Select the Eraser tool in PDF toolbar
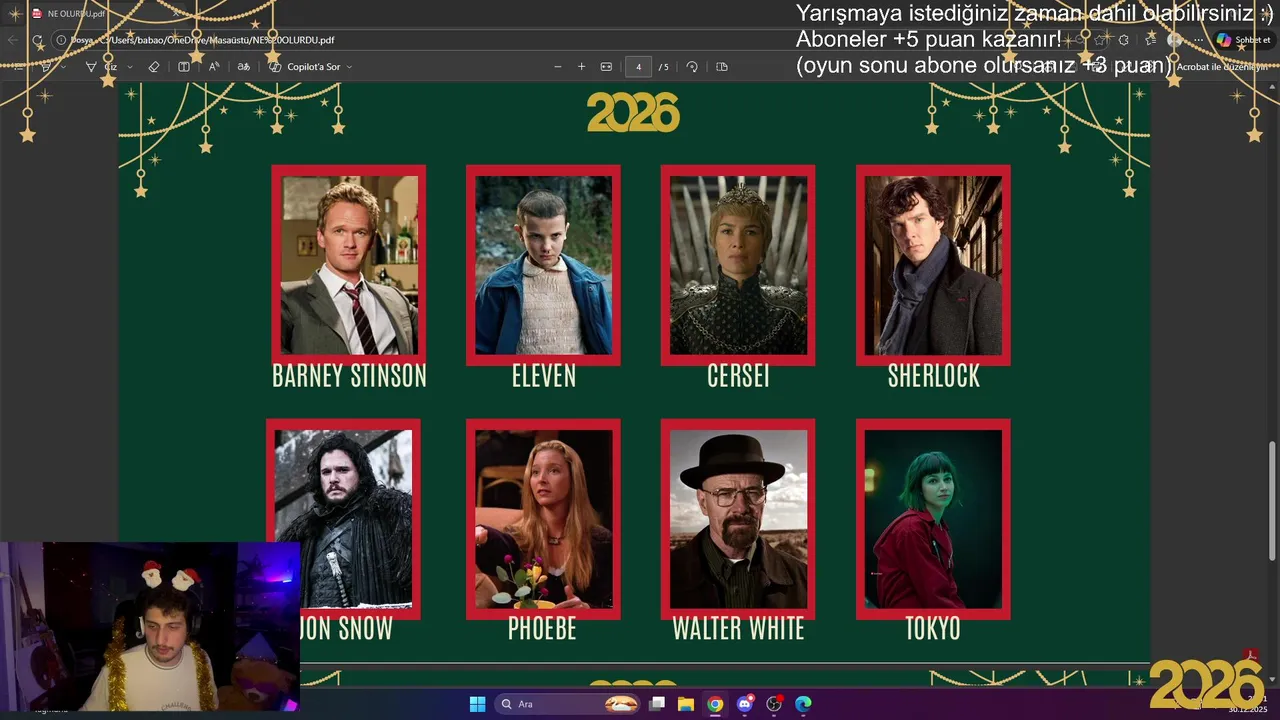Screen dimensions: 1280x720 pyautogui.click(x=153, y=67)
